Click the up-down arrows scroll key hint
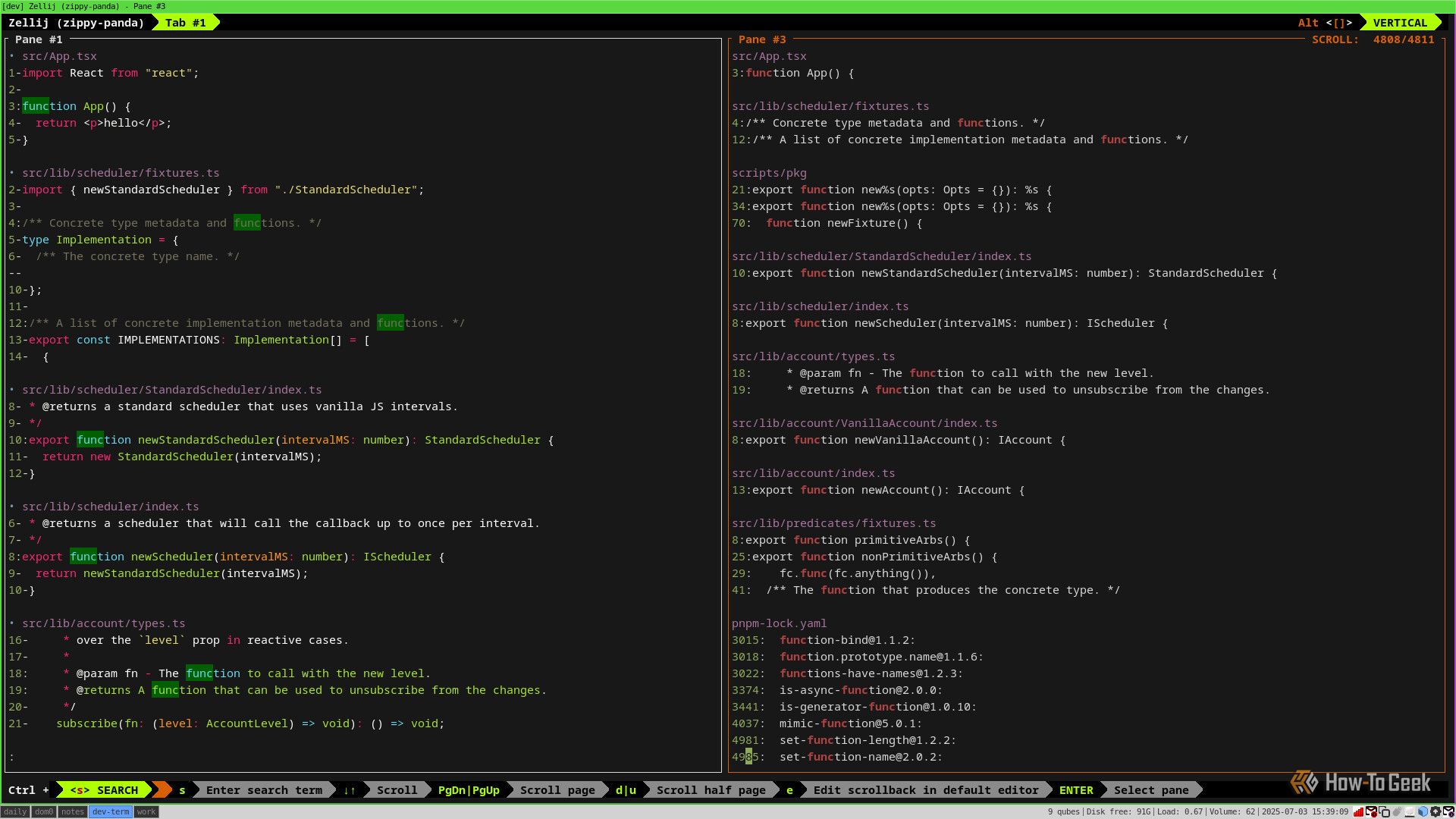The height and width of the screenshot is (819, 1456). click(350, 790)
